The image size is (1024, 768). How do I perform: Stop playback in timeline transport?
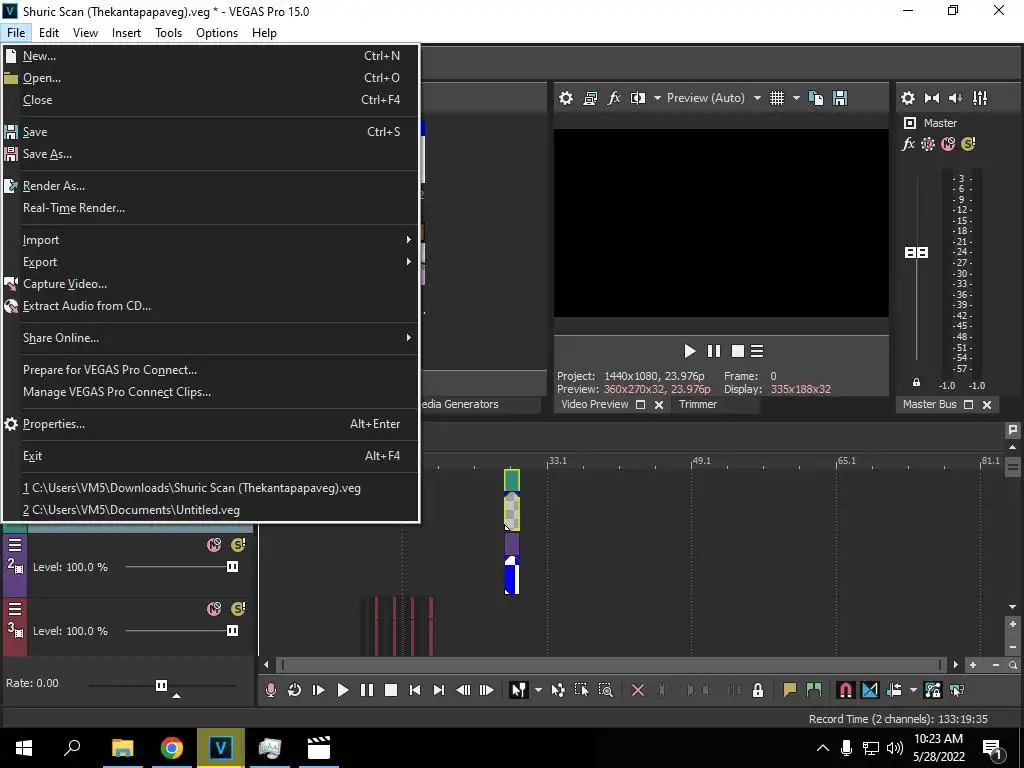pos(391,690)
